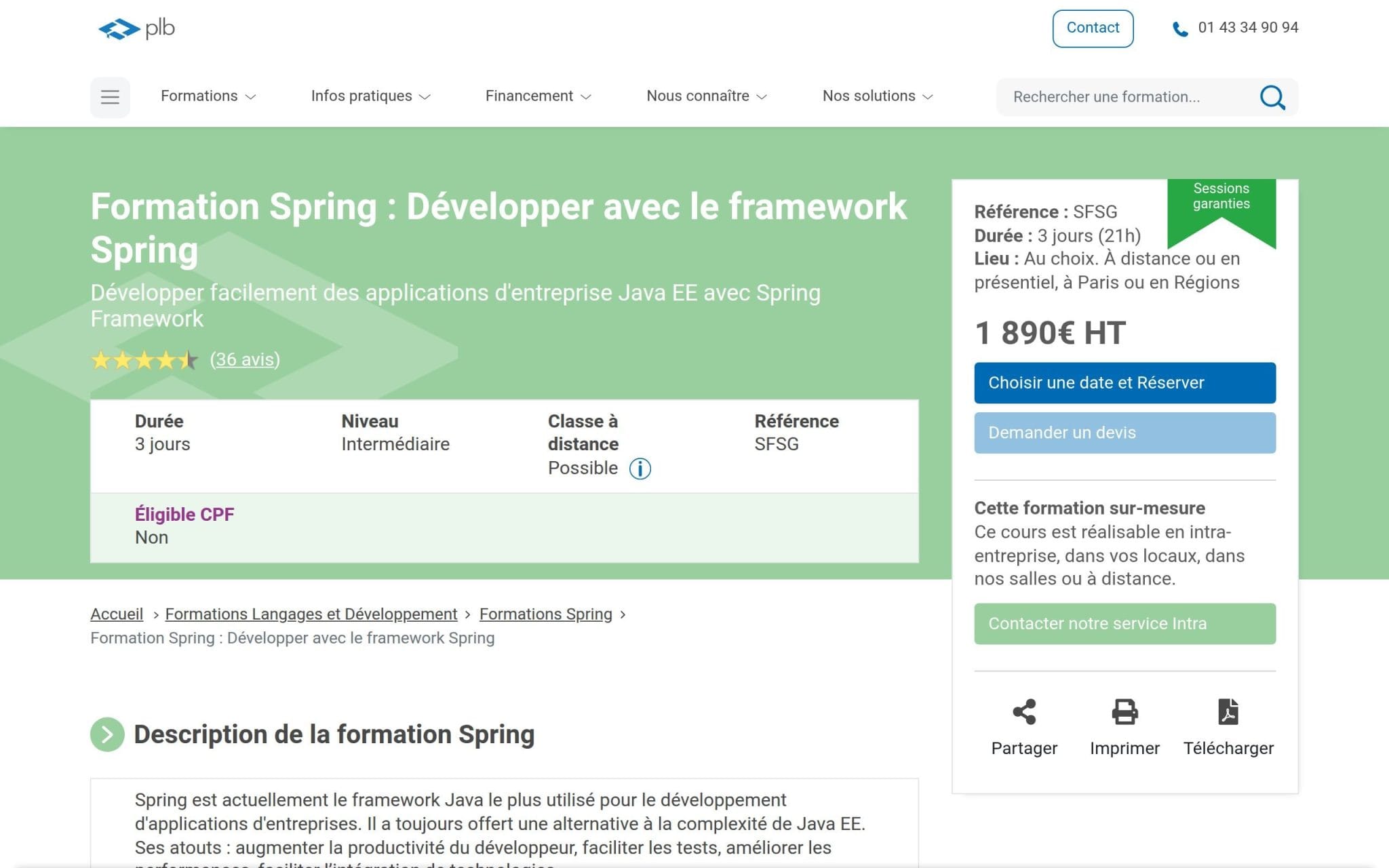The width and height of the screenshot is (1389, 868).
Task: Click the 1 890€ HT price
Action: 1050,333
